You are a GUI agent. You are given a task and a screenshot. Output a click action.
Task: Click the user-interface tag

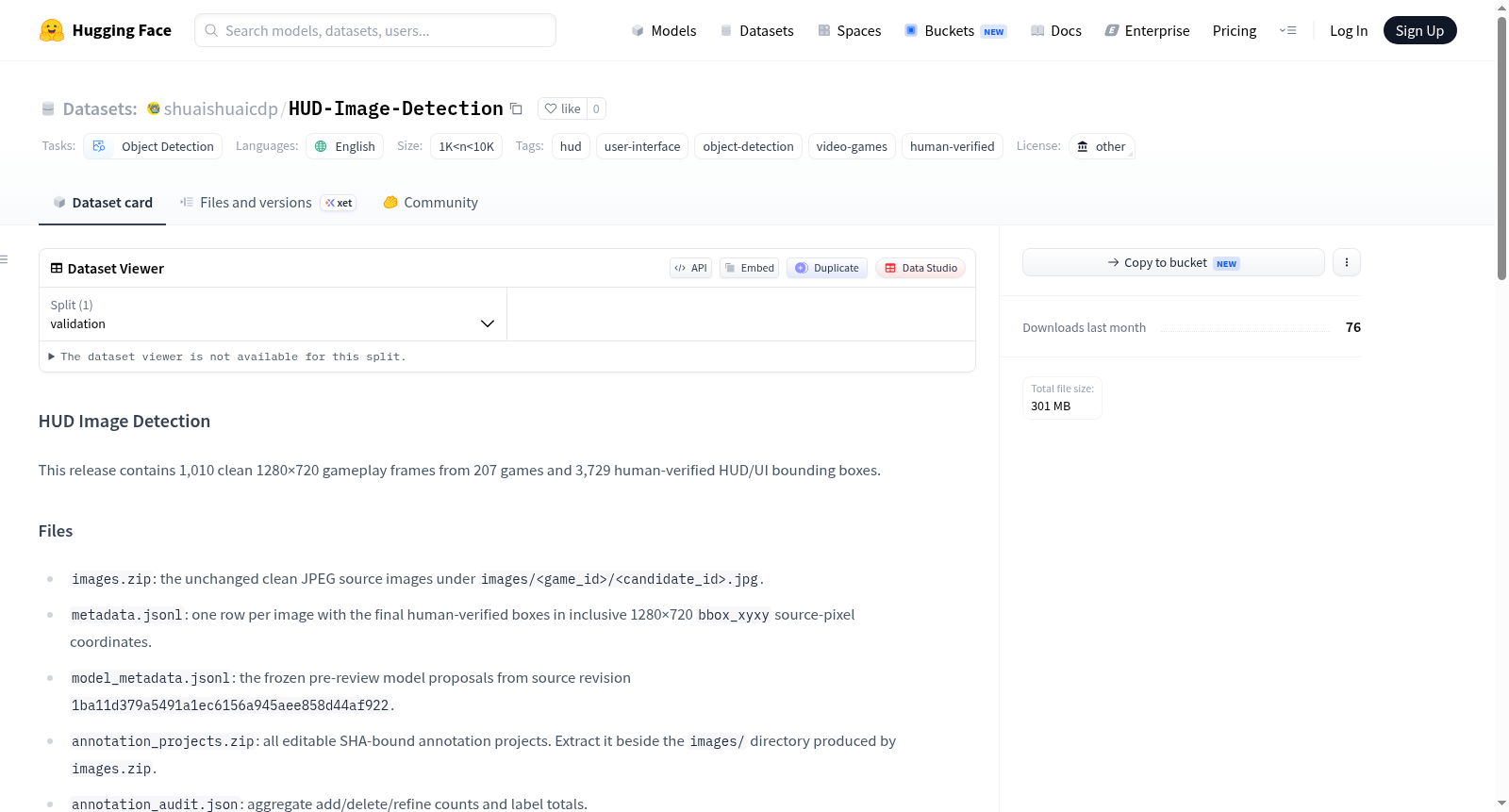coord(642,146)
